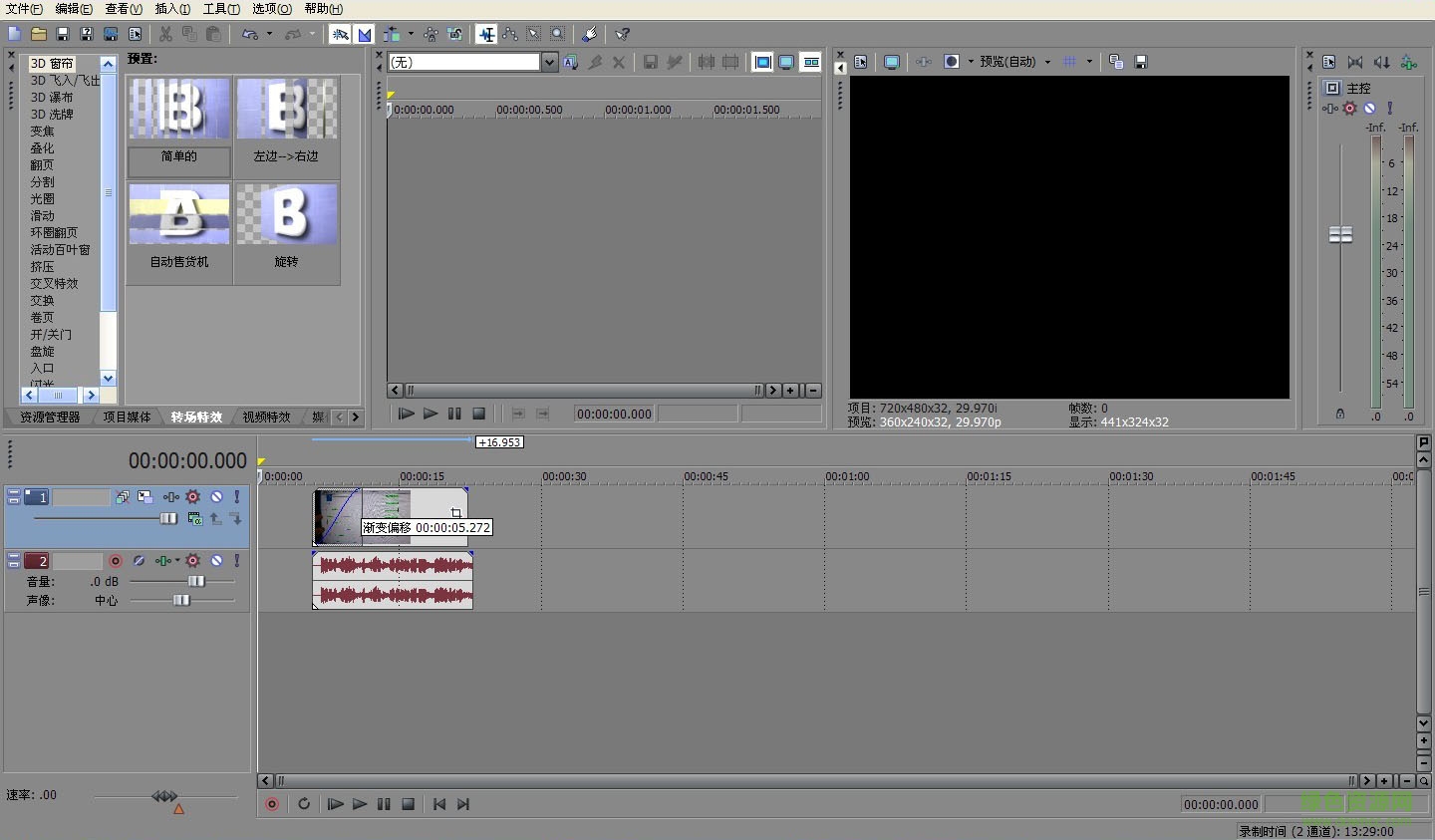Select 翻页 in the transitions list
The height and width of the screenshot is (840, 1435).
[x=42, y=165]
